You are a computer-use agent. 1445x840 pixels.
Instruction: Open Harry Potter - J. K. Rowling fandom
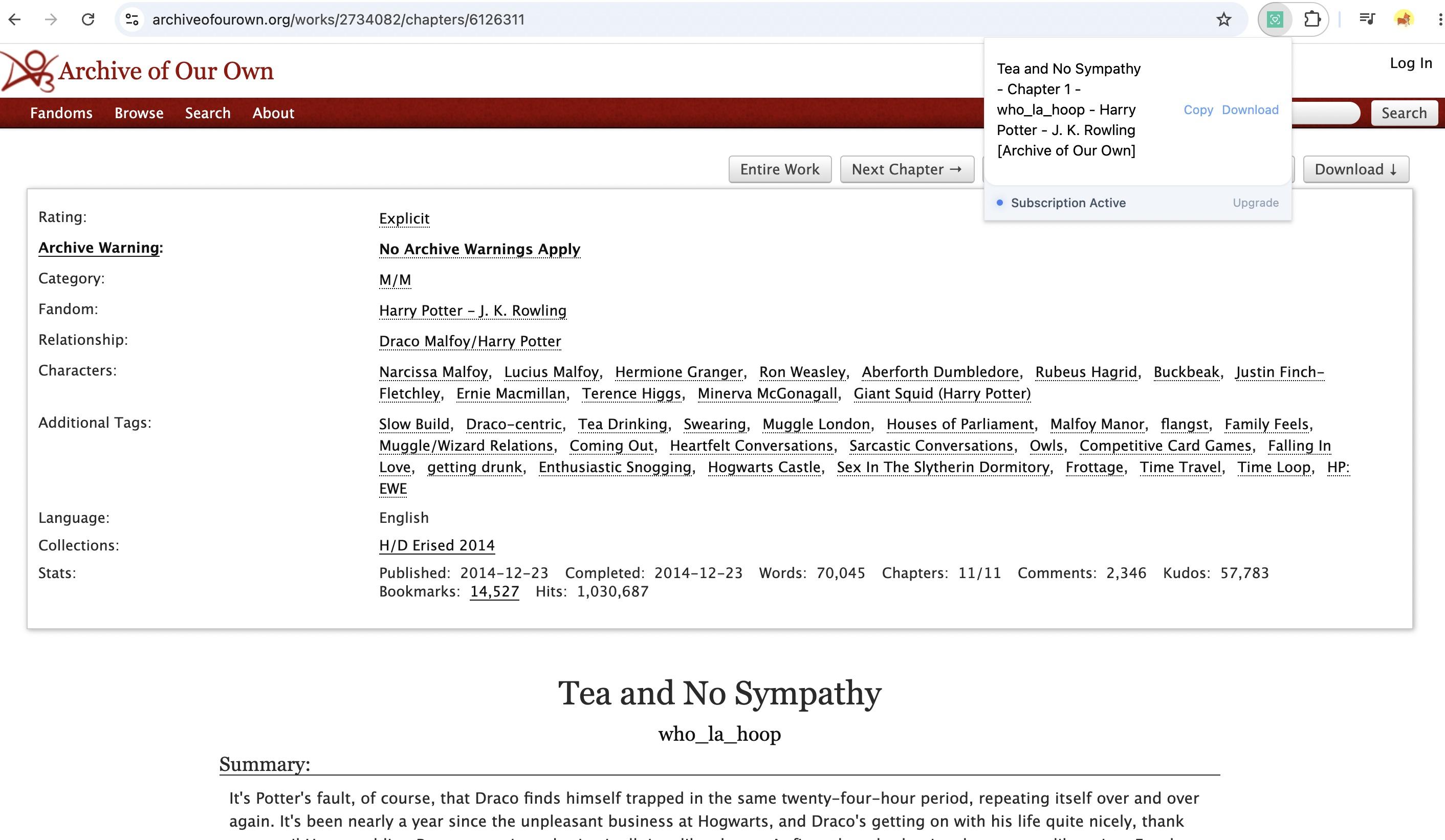(472, 310)
